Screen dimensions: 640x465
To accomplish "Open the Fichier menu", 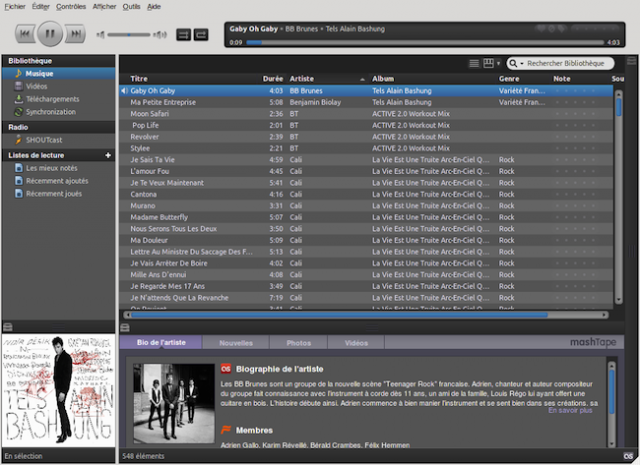I will (15, 7).
